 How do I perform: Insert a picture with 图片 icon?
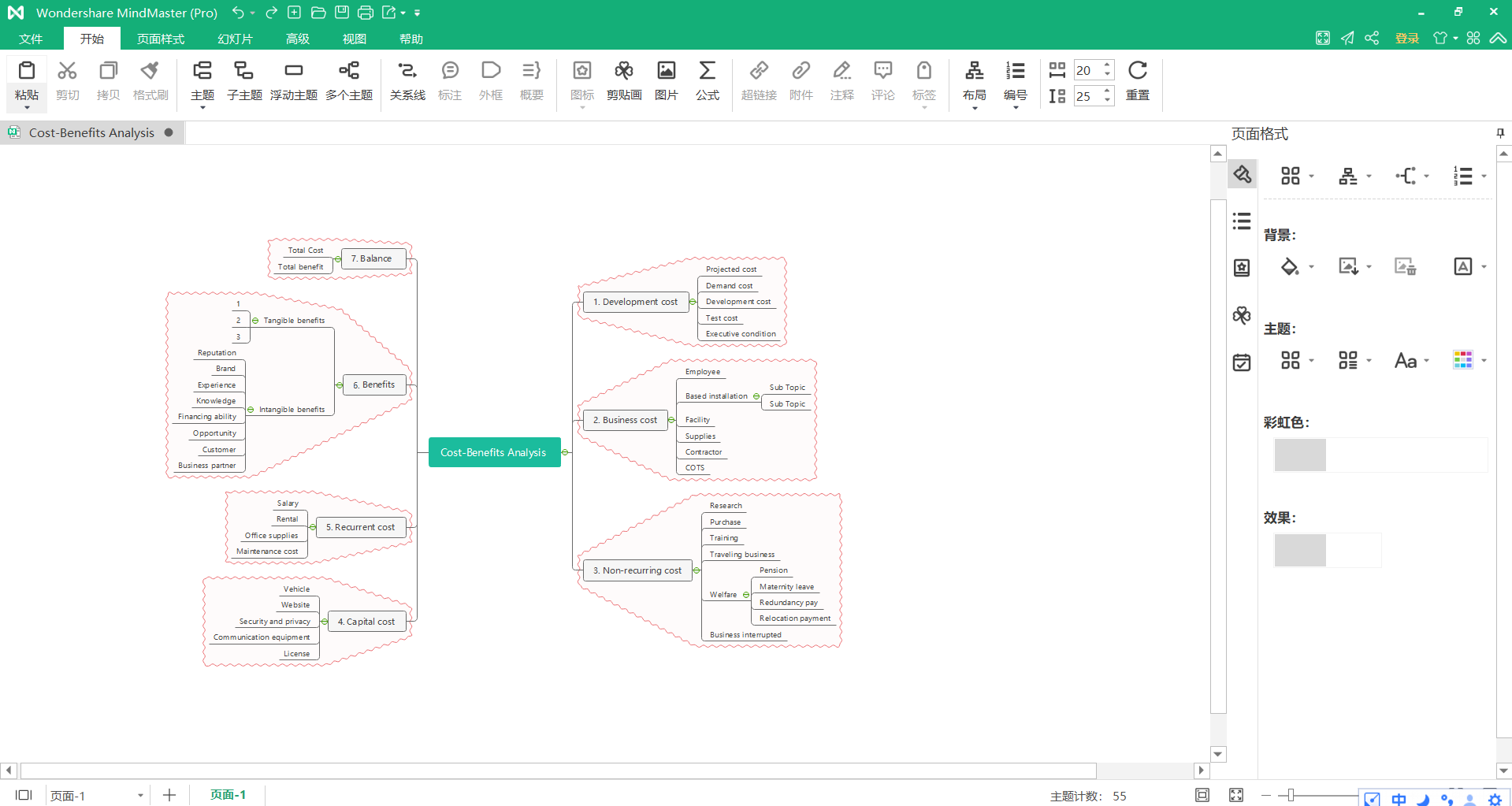[x=666, y=81]
